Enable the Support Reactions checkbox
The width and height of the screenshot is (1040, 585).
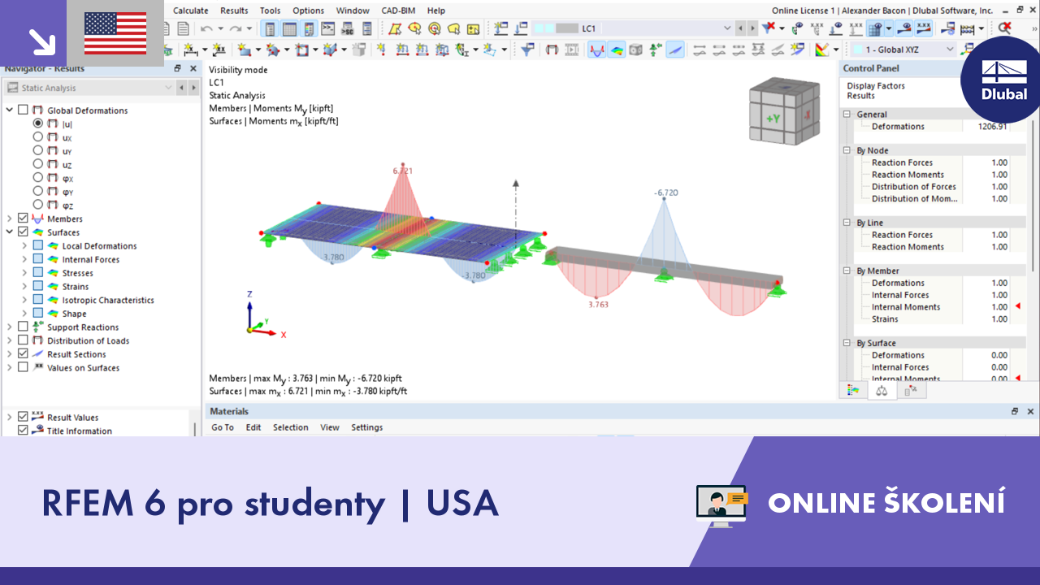click(x=23, y=327)
